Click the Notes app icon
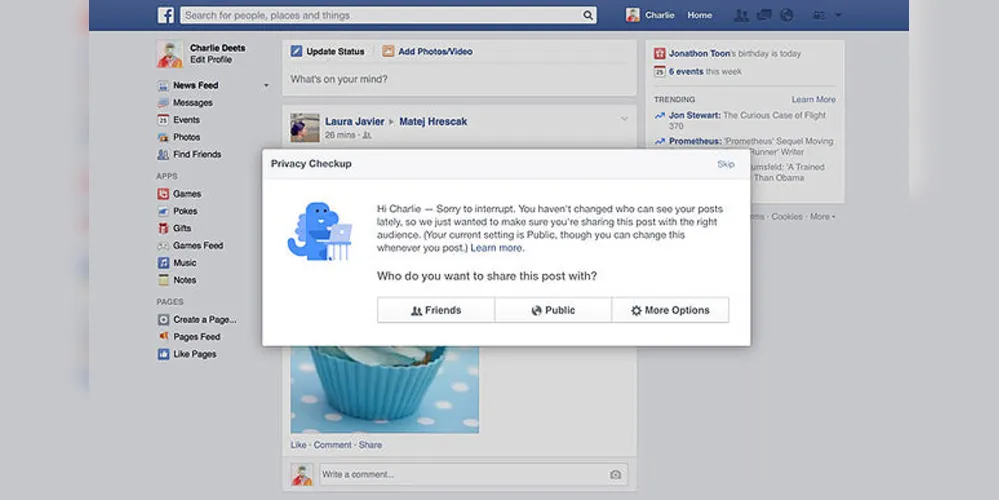 point(163,280)
